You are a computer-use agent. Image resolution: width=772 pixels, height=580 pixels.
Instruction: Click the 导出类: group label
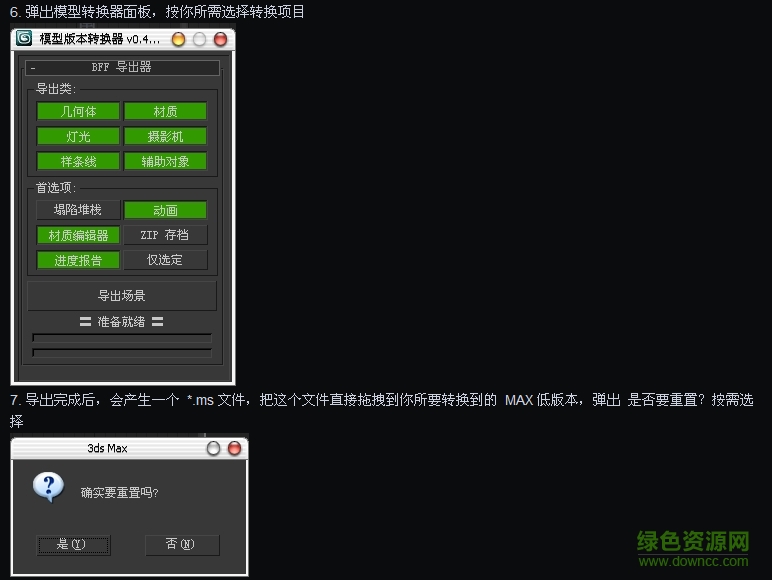[x=56, y=89]
